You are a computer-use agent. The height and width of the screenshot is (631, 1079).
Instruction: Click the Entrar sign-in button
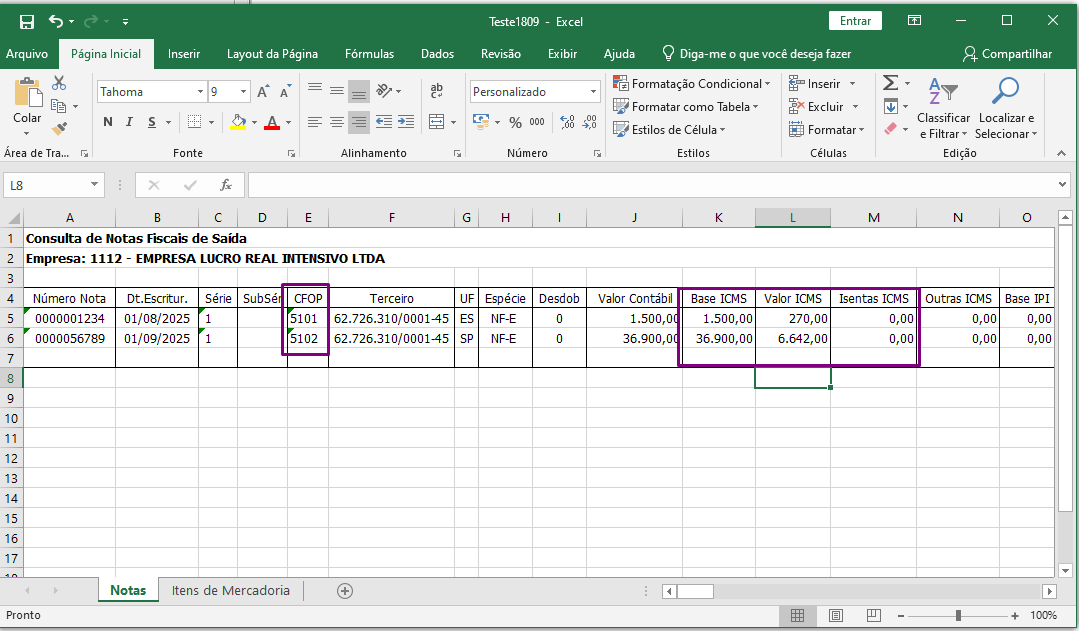(x=855, y=21)
